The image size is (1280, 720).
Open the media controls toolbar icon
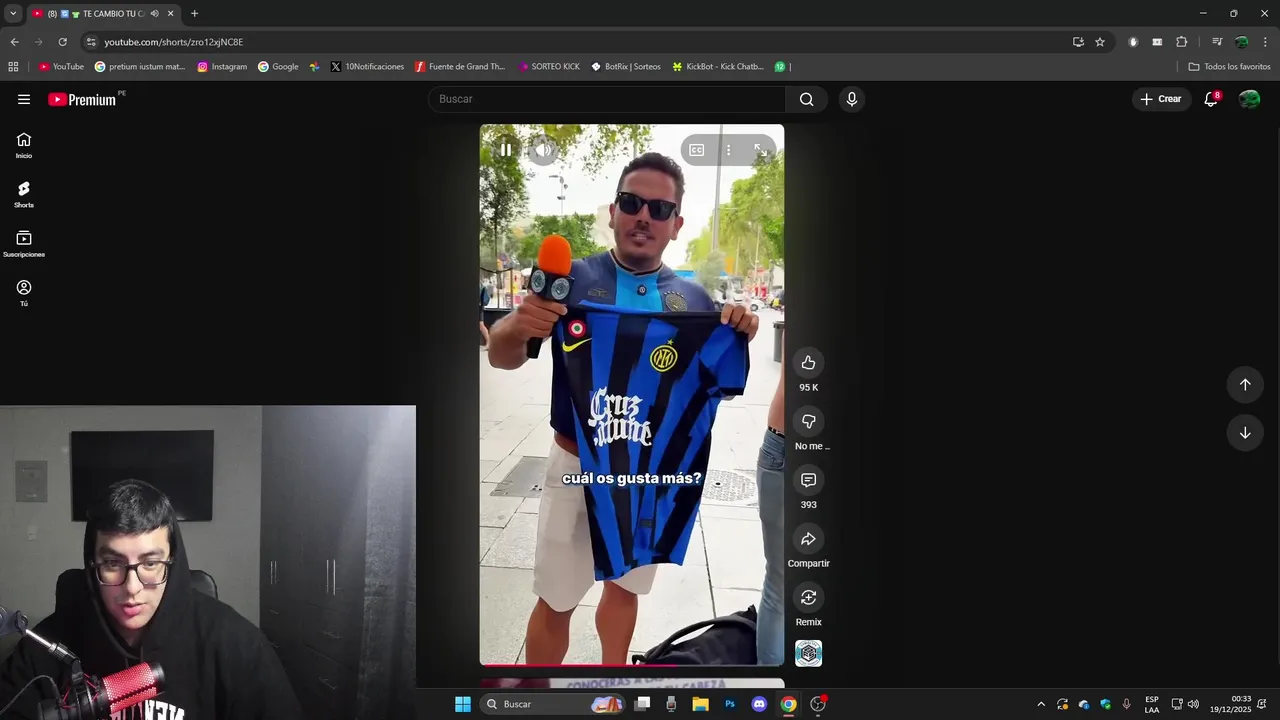pyautogui.click(x=1217, y=42)
